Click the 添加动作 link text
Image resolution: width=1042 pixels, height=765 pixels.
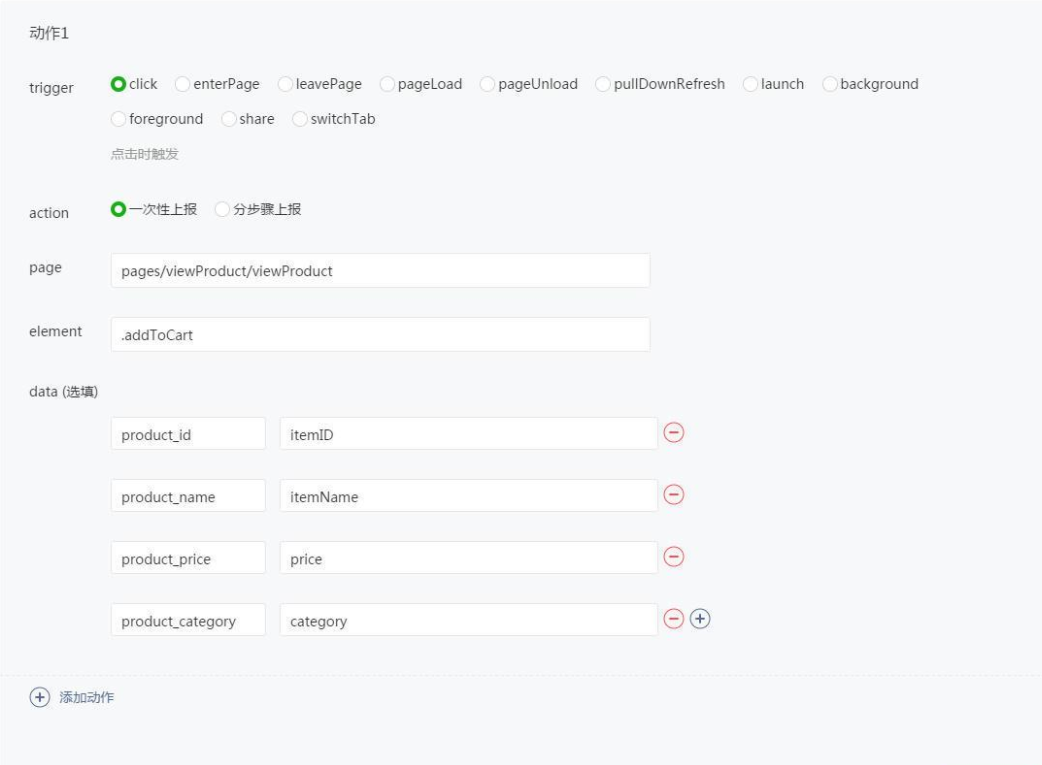coord(88,698)
